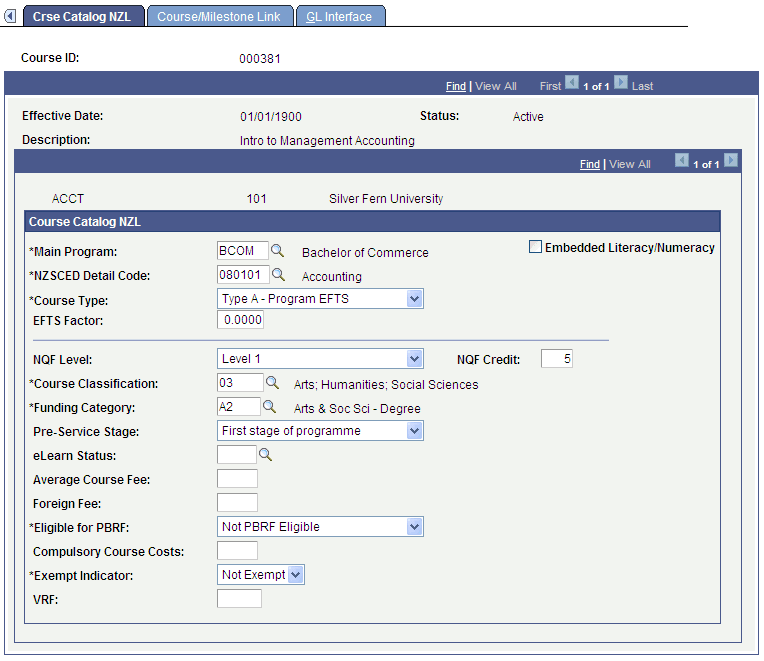The width and height of the screenshot is (764, 661).
Task: Click the tab scroll left arrow icon
Action: tap(10, 16)
